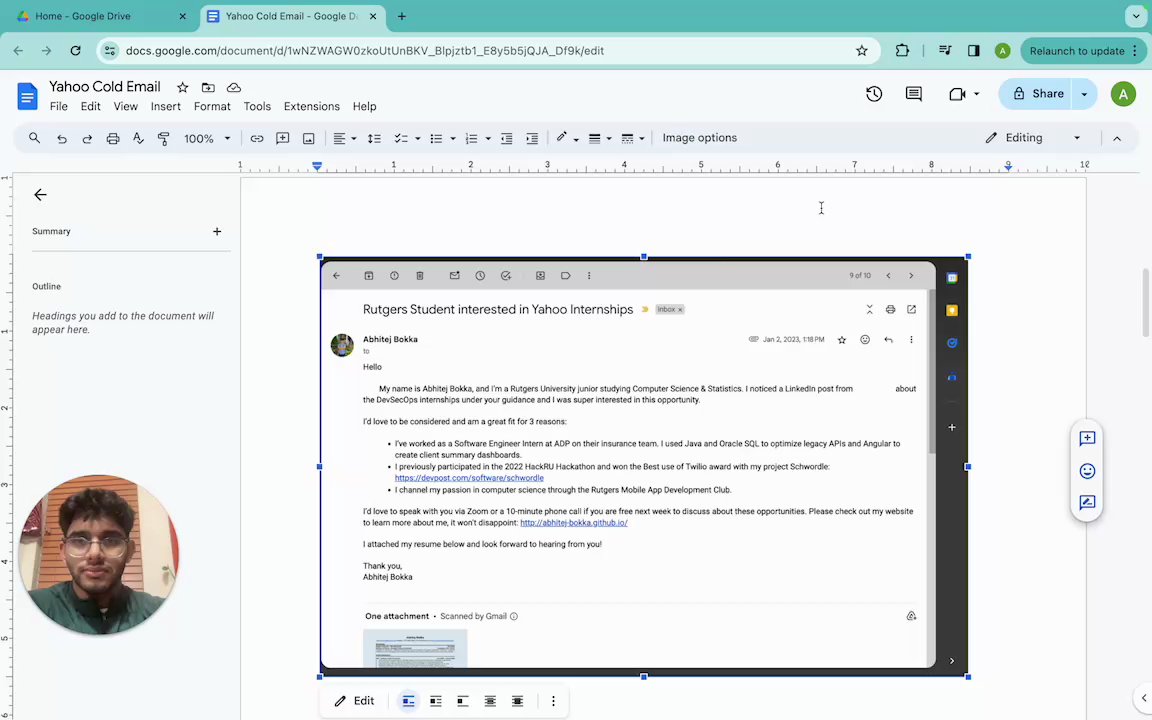
Task: Open Chrome extensions puzzle icon
Action: tap(902, 51)
